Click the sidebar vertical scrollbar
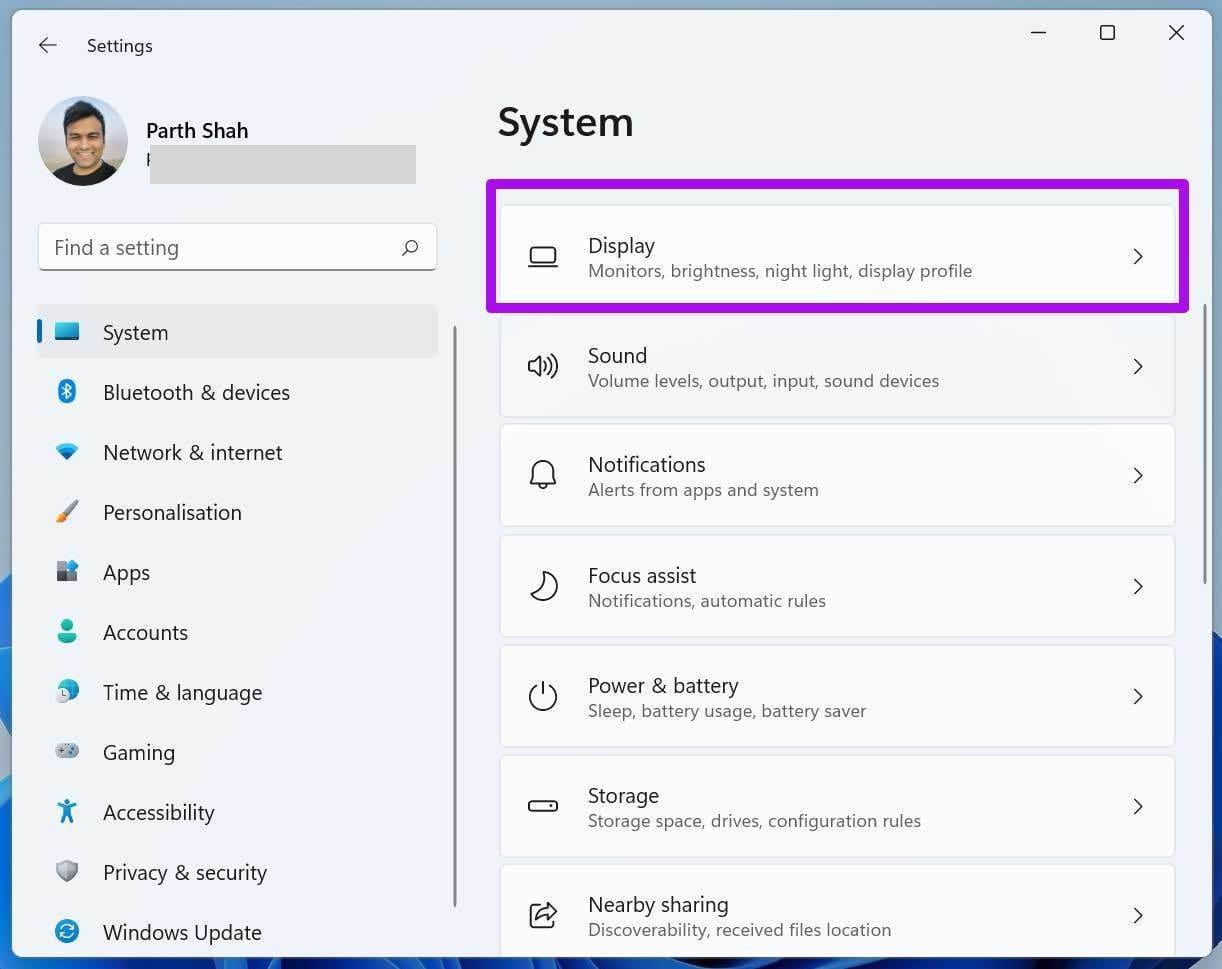1222x969 pixels. coord(454,616)
